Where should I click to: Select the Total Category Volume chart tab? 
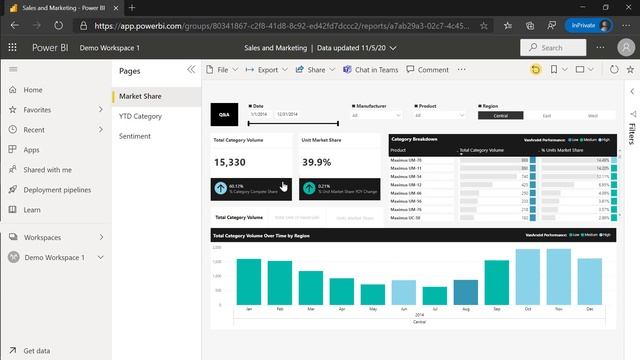pos(239,218)
